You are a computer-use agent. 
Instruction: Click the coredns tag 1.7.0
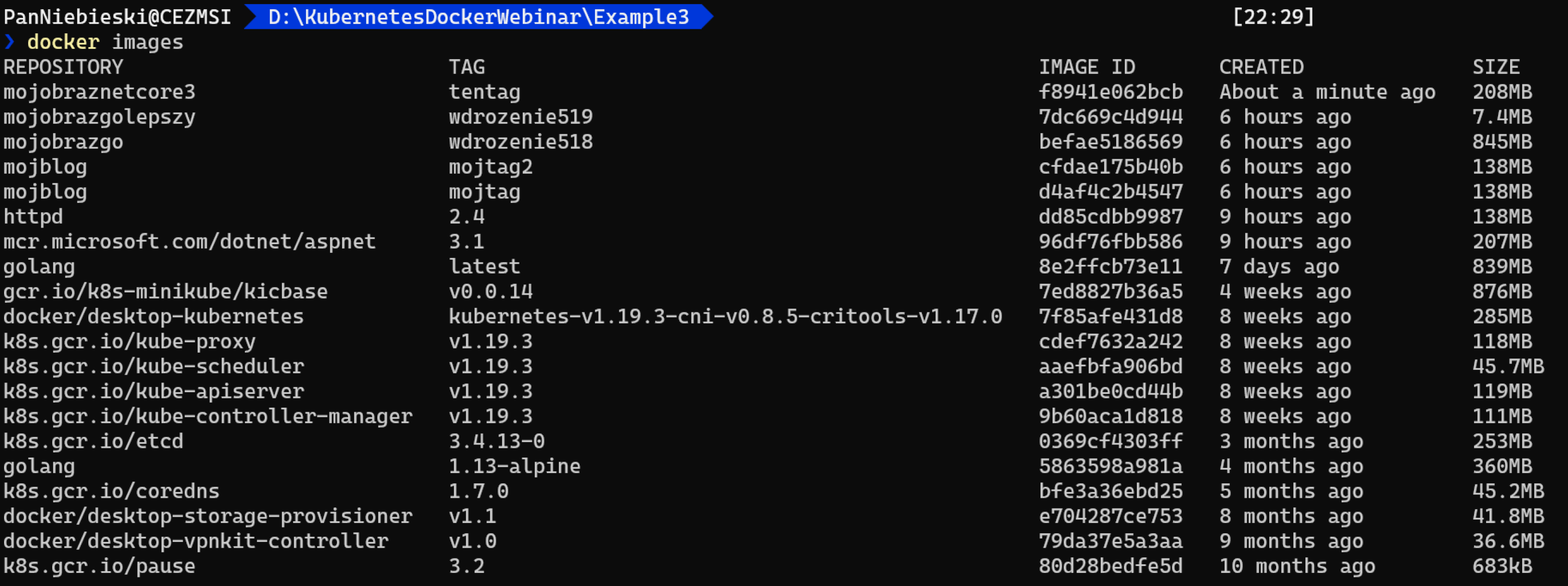pos(479,490)
